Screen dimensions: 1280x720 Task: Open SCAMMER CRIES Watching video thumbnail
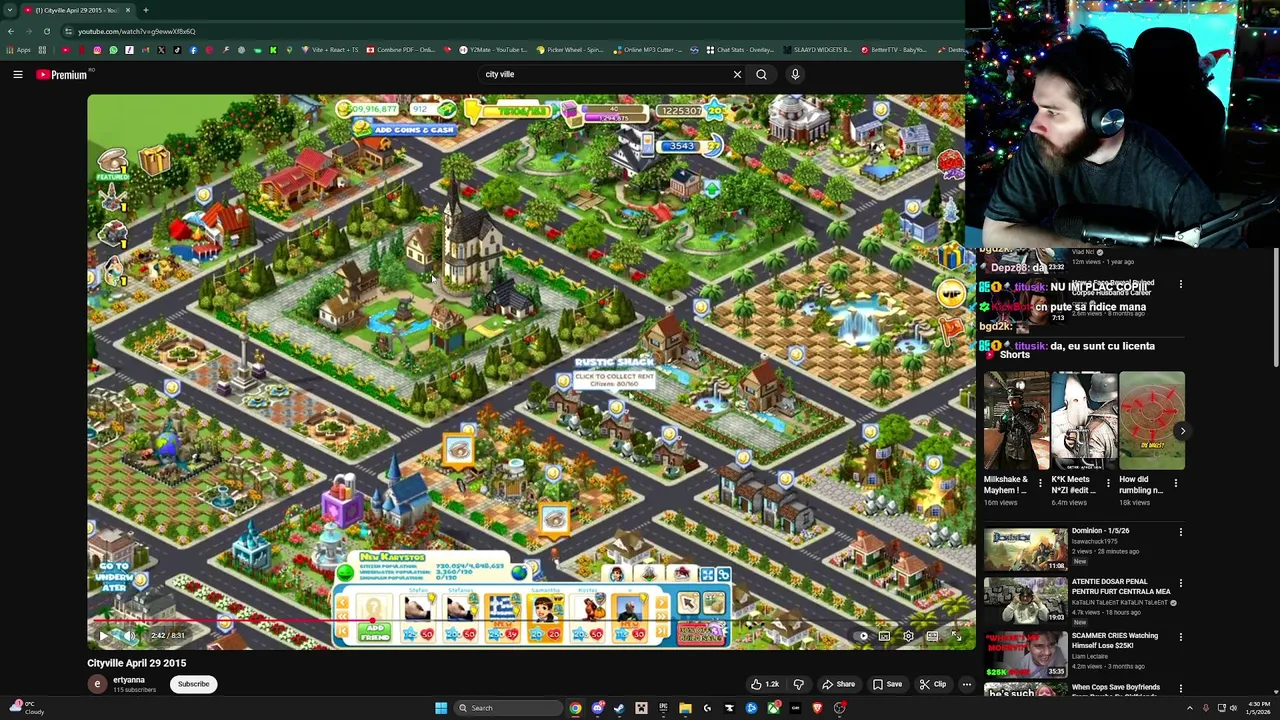[1026, 655]
